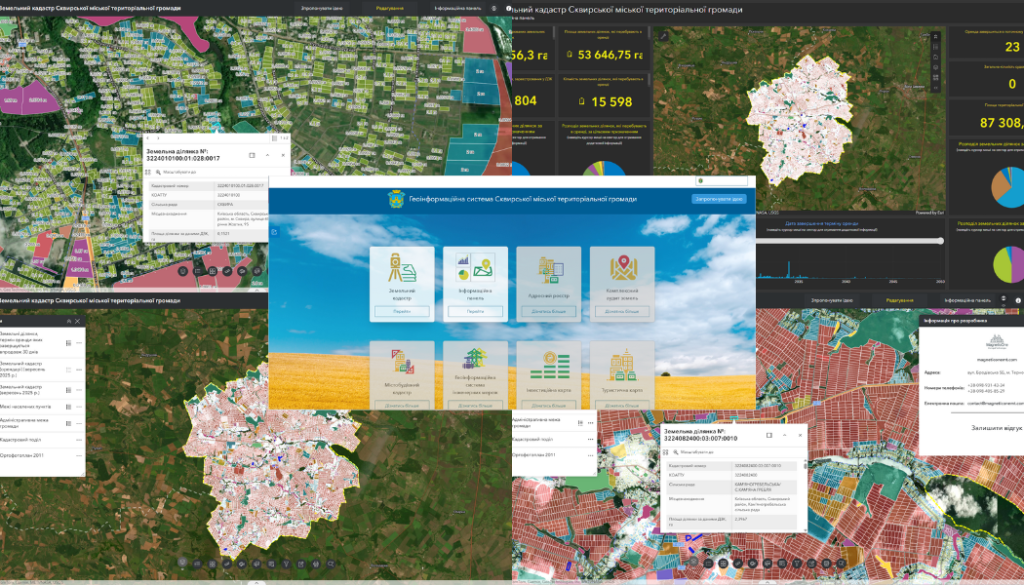Toggle Земельний кадастр (оренда) layer icon
This screenshot has height=585, width=1024.
coord(67,369)
